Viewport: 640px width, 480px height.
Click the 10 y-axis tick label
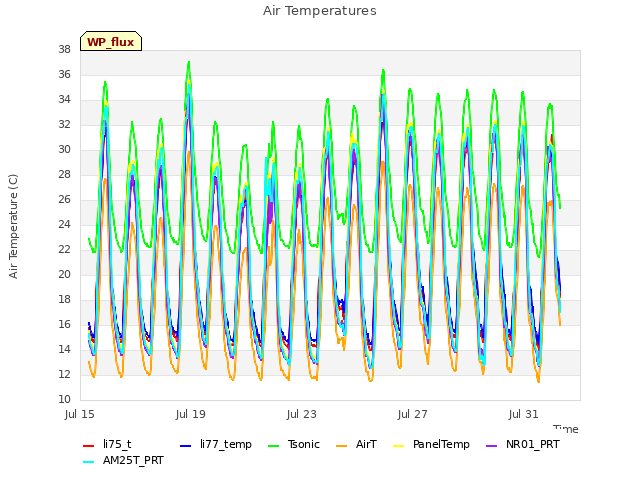pos(64,399)
